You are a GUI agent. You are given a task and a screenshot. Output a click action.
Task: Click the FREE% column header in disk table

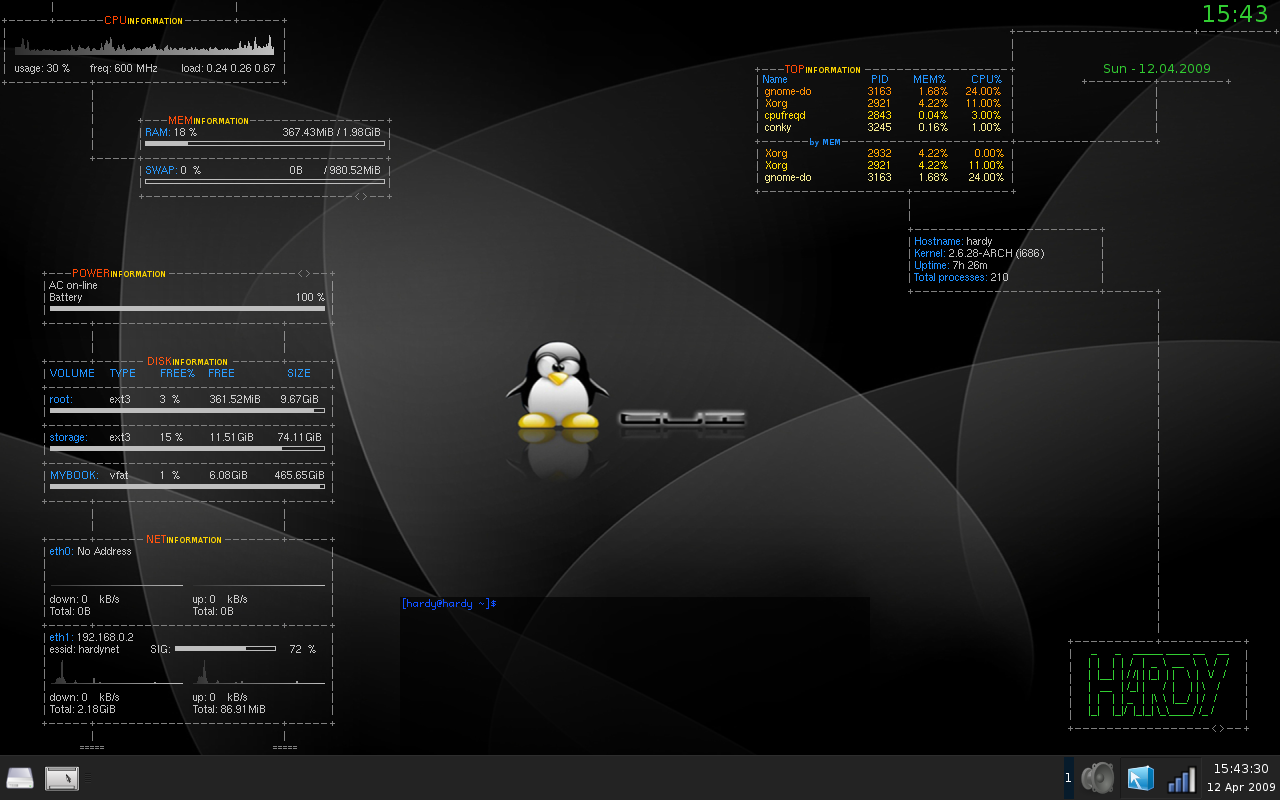(x=177, y=373)
